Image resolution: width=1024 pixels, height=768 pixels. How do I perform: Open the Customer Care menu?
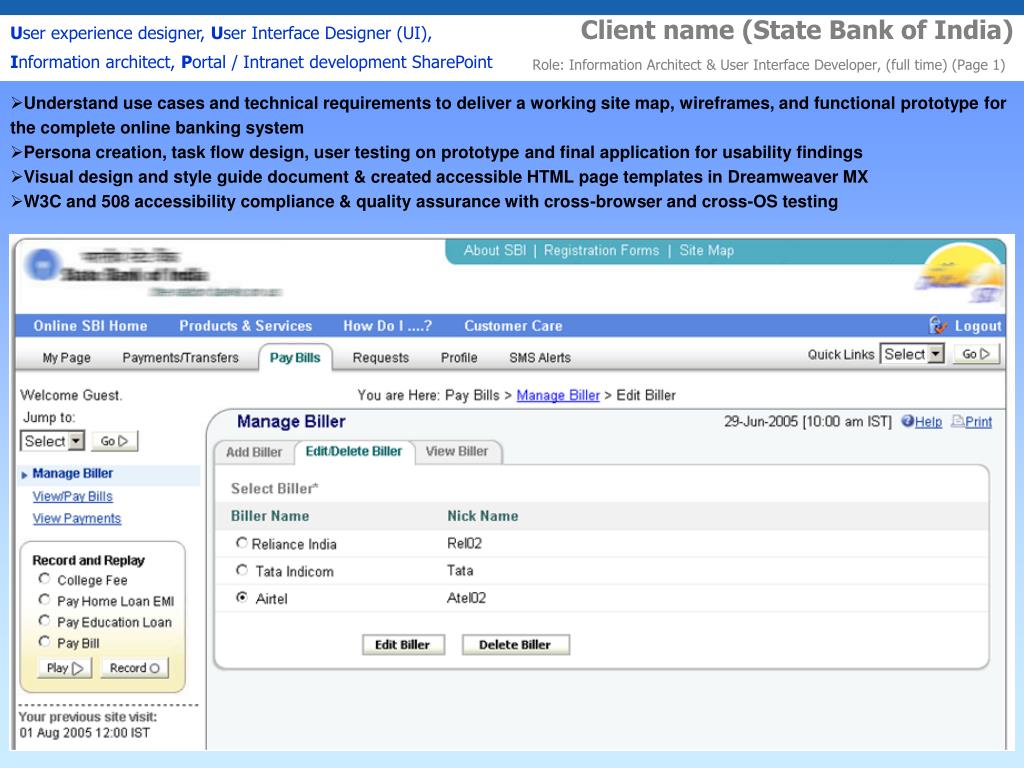pos(513,326)
